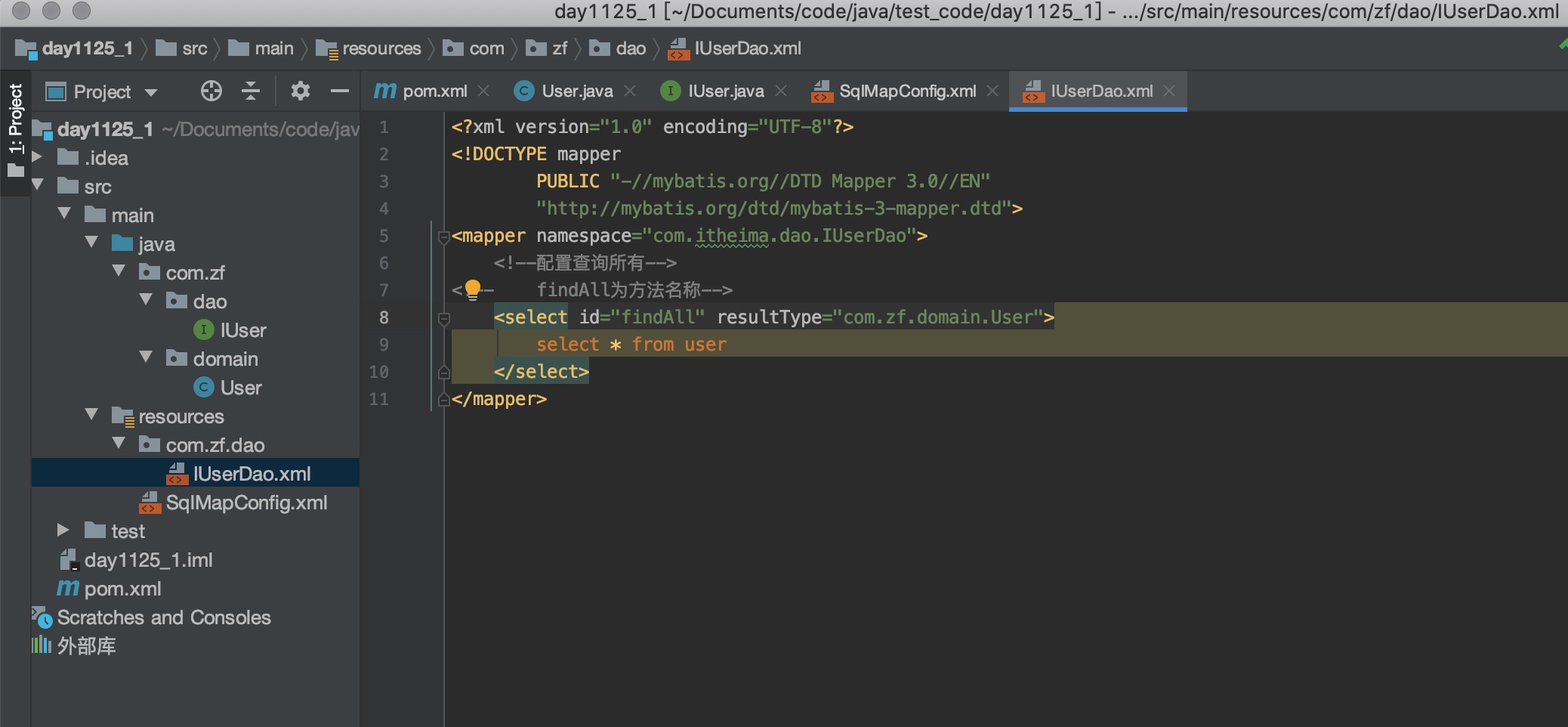Image resolution: width=1568 pixels, height=727 pixels.
Task: Open the Project view dropdown arrow
Action: point(151,92)
